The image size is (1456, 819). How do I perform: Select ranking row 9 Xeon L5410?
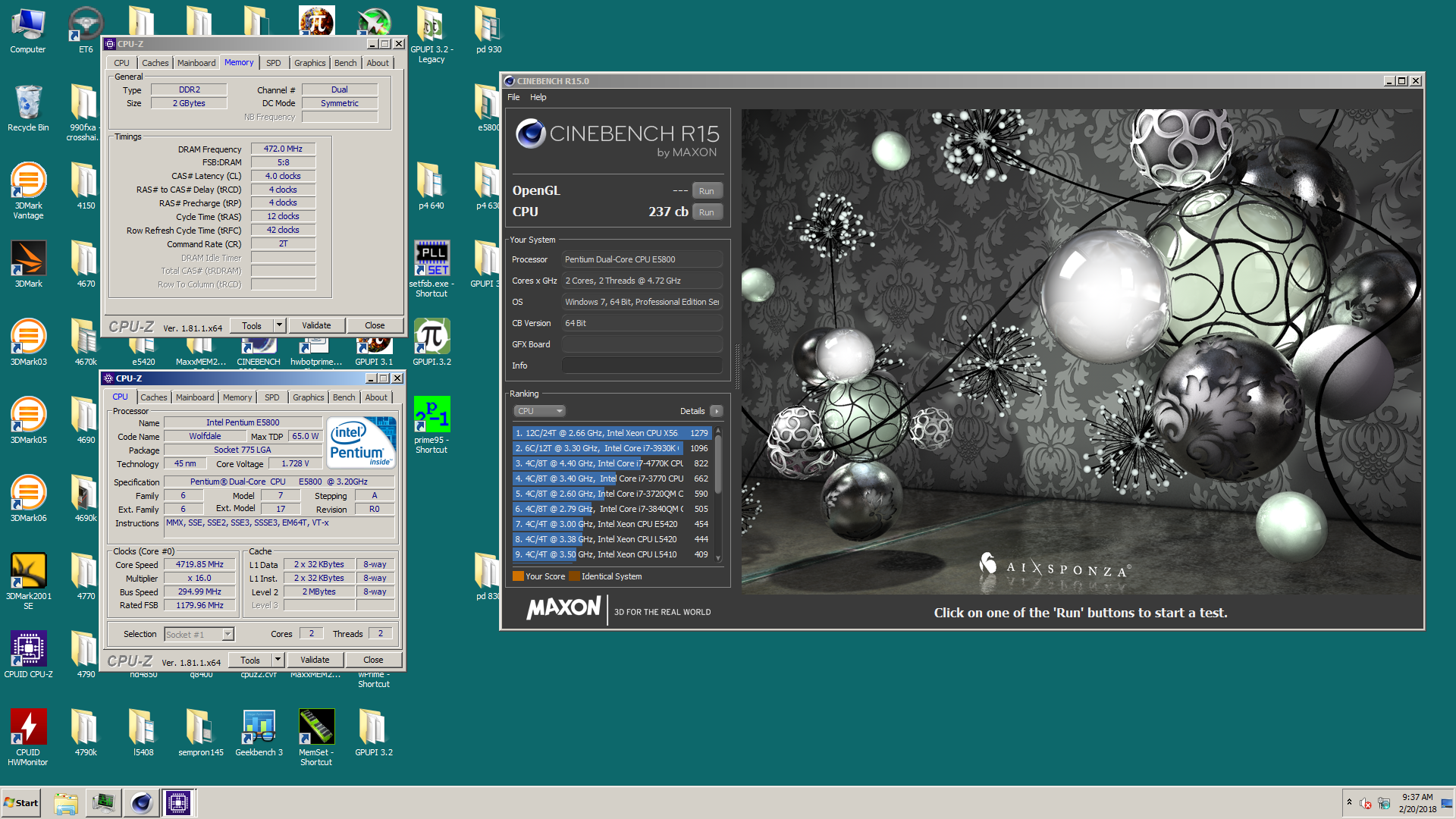point(612,554)
